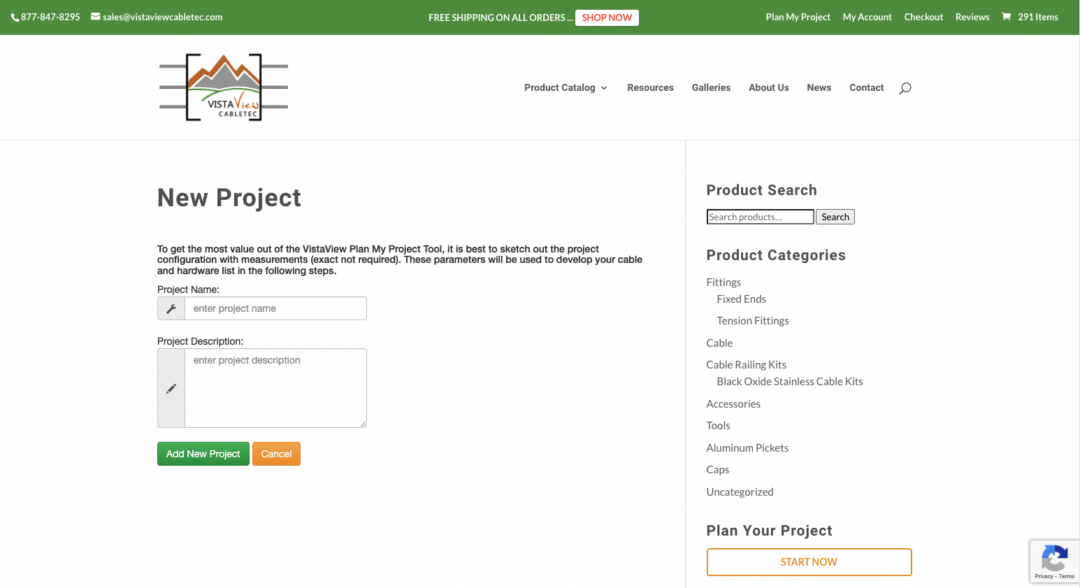1080x588 pixels.
Task: Click the START NOW project button
Action: (x=809, y=562)
